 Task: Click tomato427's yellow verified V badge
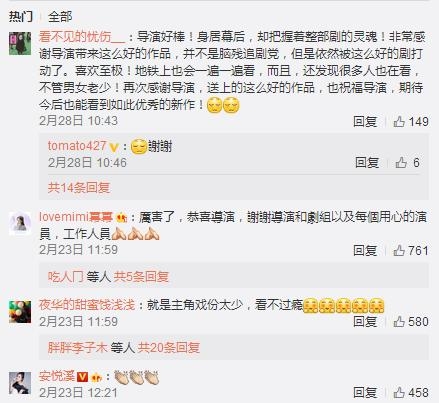[x=114, y=147]
